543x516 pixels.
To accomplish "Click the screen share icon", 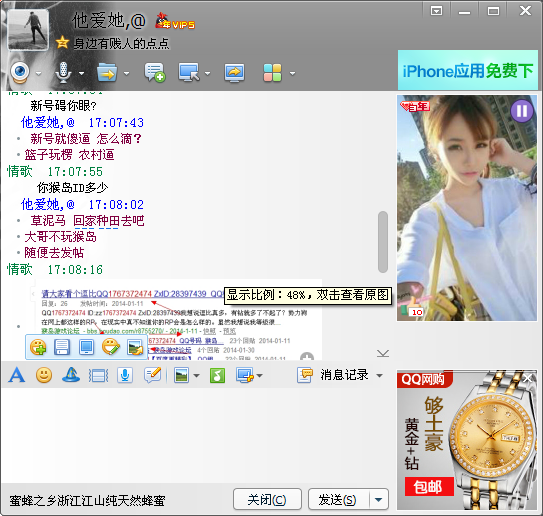I will pos(234,72).
